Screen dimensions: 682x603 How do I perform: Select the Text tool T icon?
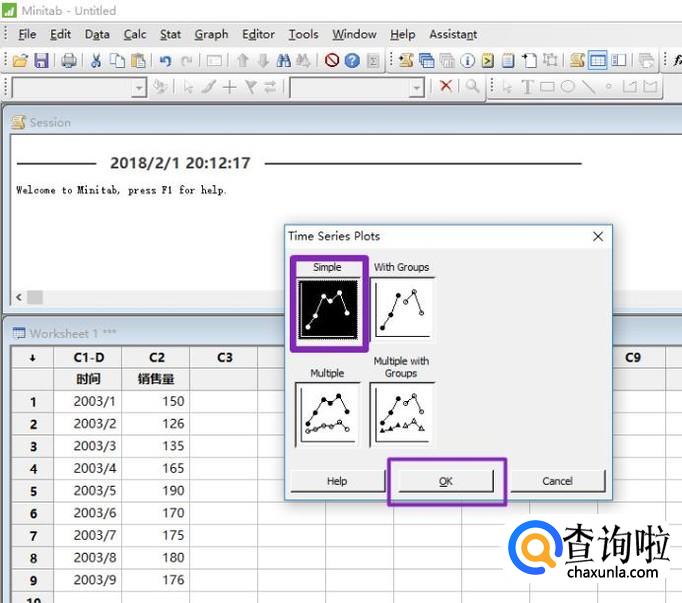coord(527,87)
